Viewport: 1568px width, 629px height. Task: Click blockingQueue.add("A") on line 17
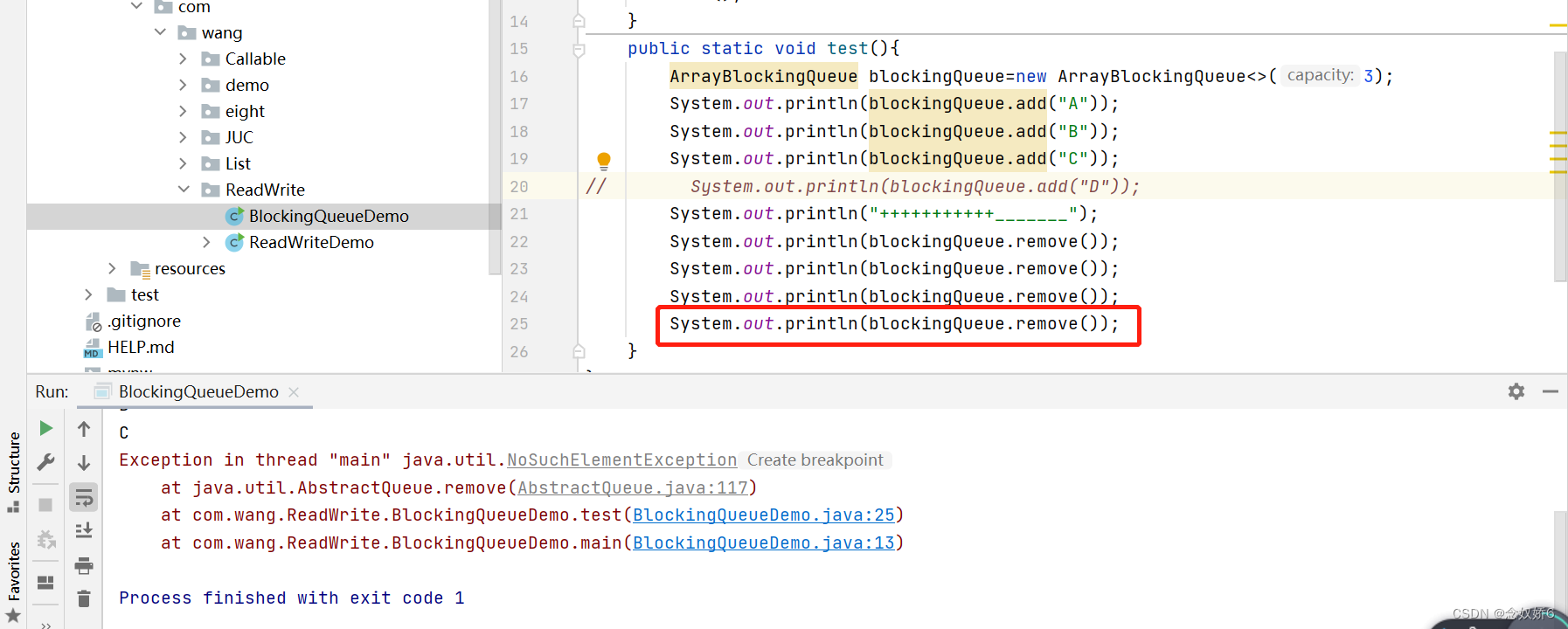click(x=983, y=104)
